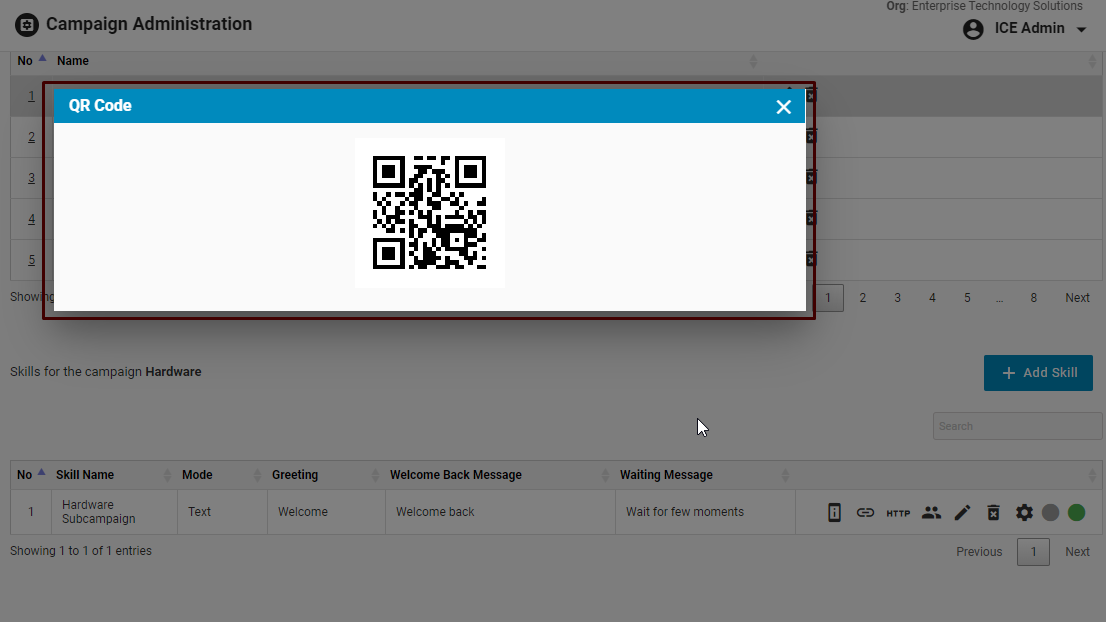Click the green status circle

1076,513
